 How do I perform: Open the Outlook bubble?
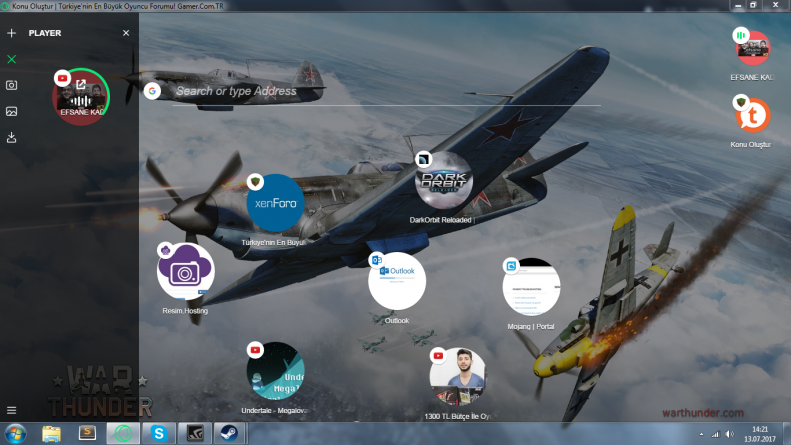[397, 281]
